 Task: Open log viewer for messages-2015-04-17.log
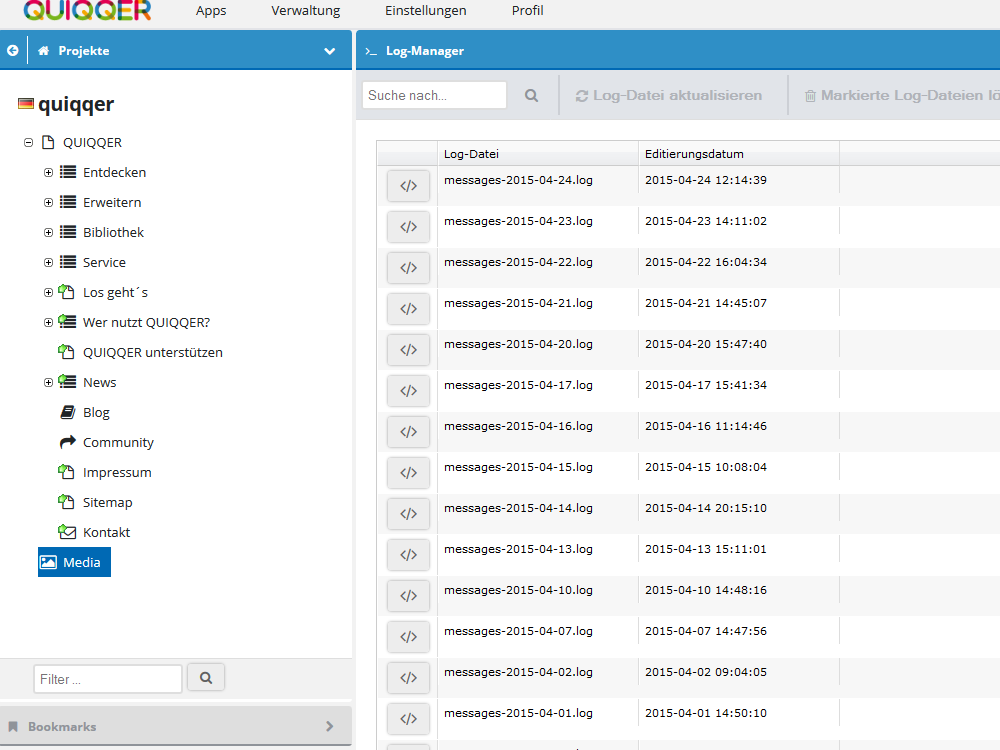coord(408,391)
